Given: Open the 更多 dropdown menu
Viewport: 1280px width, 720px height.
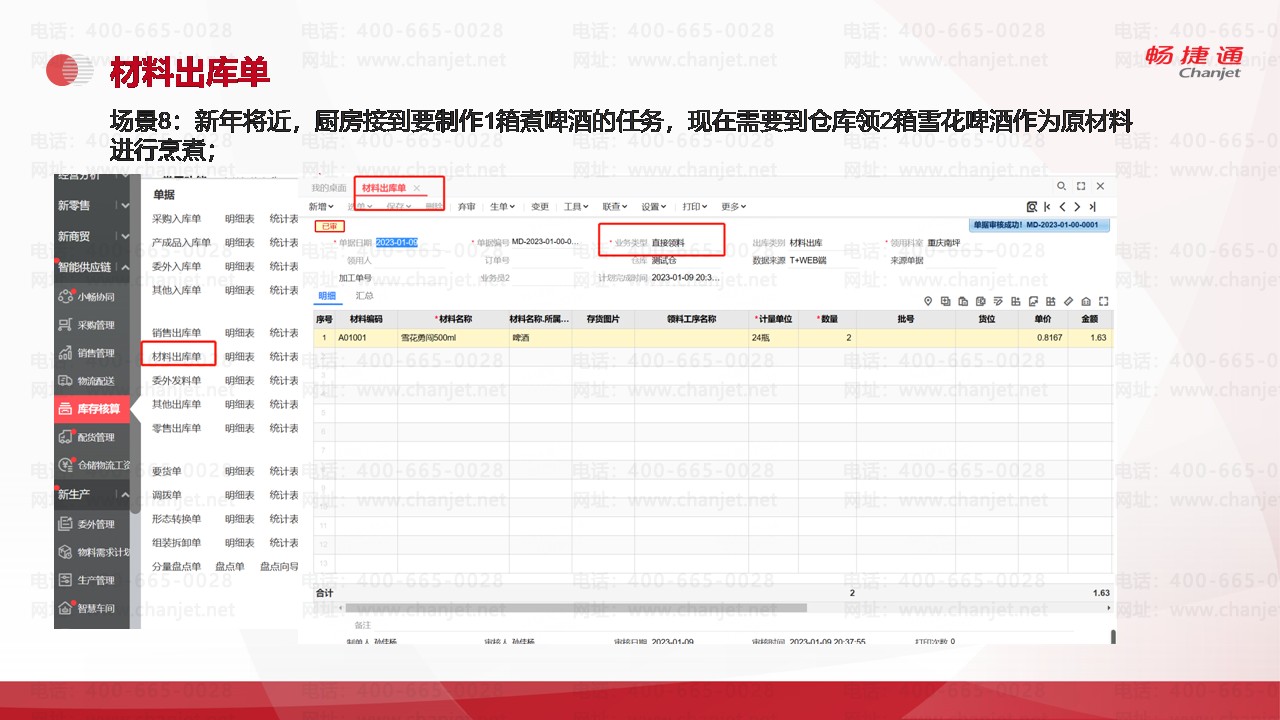Looking at the screenshot, I should coord(733,207).
